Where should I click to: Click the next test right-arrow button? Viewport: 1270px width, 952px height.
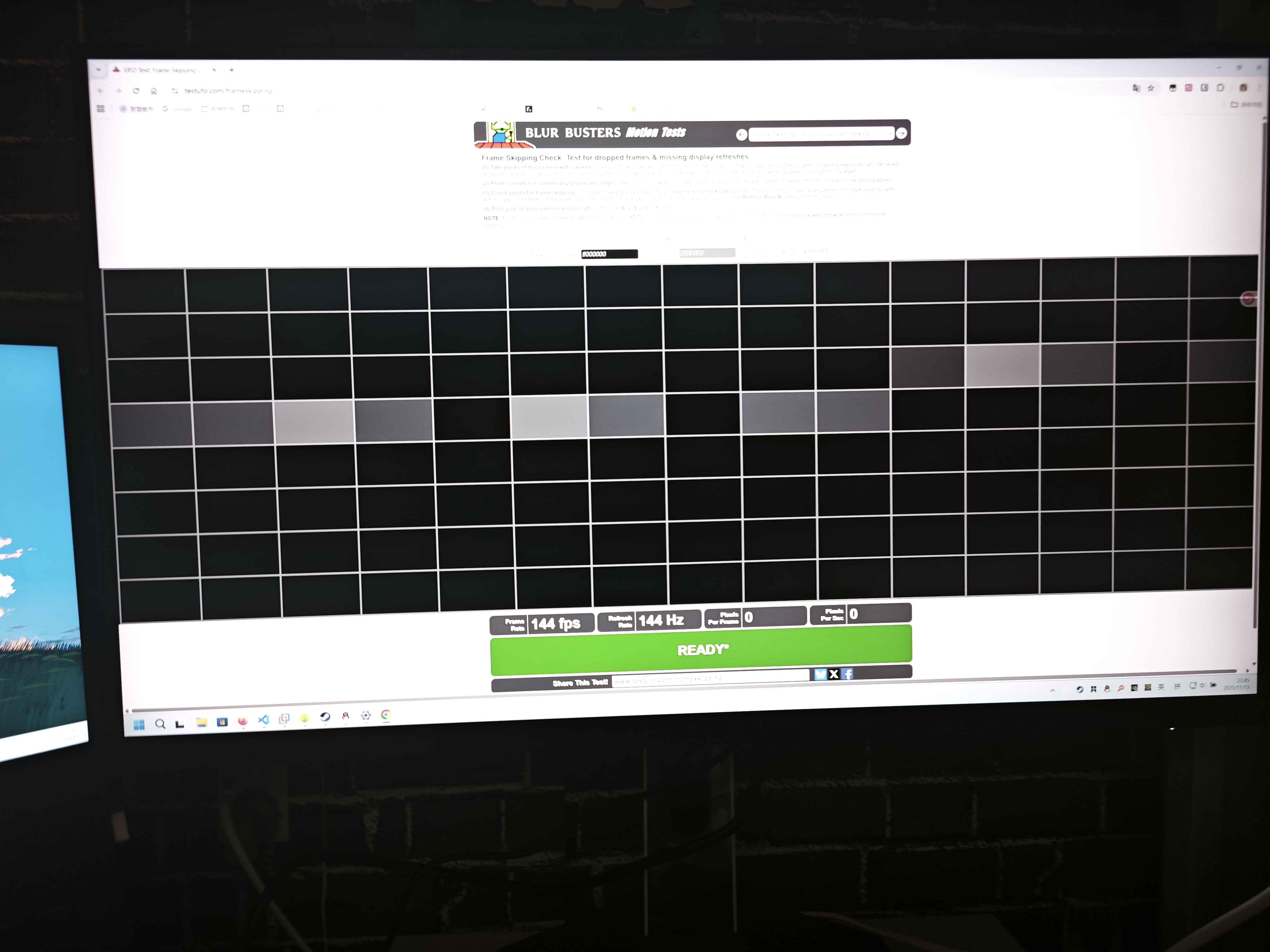tap(901, 133)
